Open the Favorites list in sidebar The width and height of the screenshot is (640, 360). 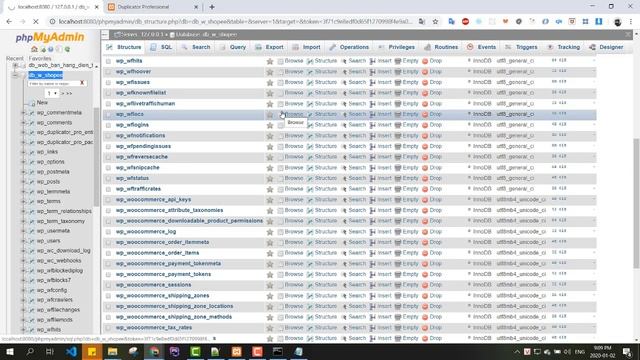[40, 58]
